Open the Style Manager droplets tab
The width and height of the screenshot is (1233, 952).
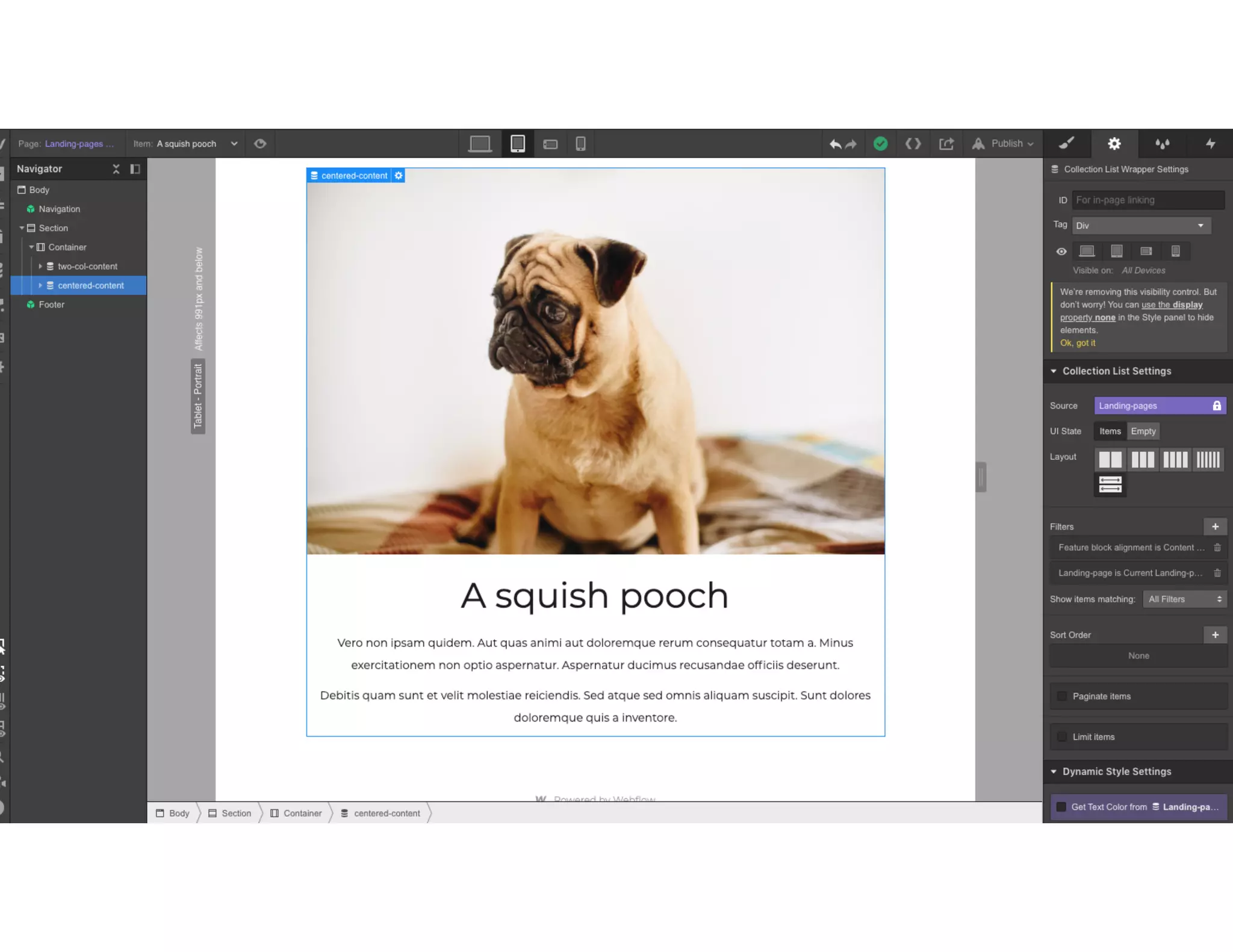(x=1162, y=143)
